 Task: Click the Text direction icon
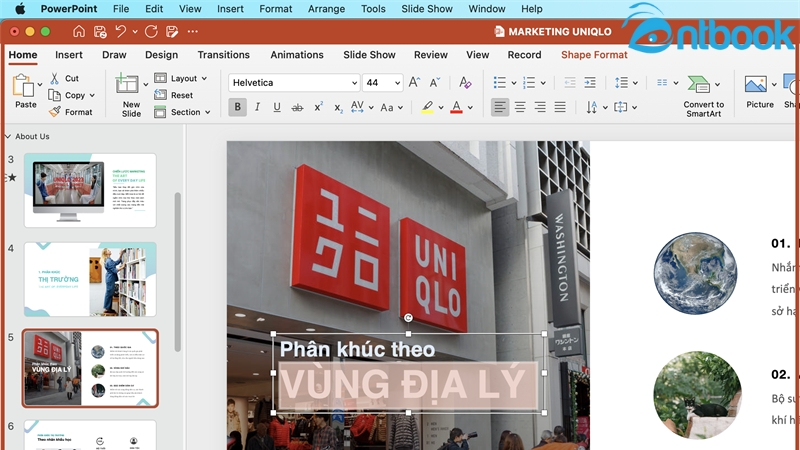pyautogui.click(x=591, y=107)
